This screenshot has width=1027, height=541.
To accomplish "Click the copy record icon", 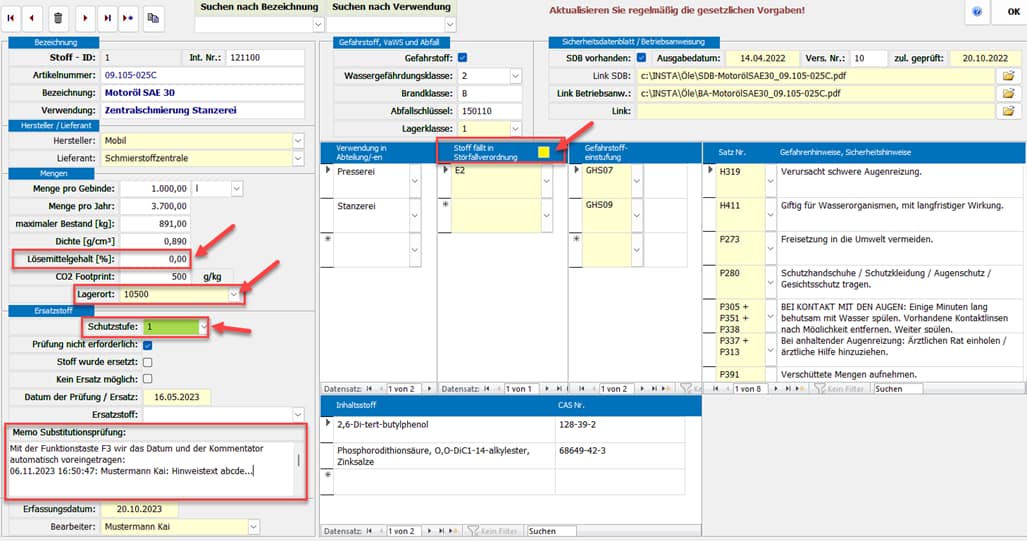I will tap(154, 17).
